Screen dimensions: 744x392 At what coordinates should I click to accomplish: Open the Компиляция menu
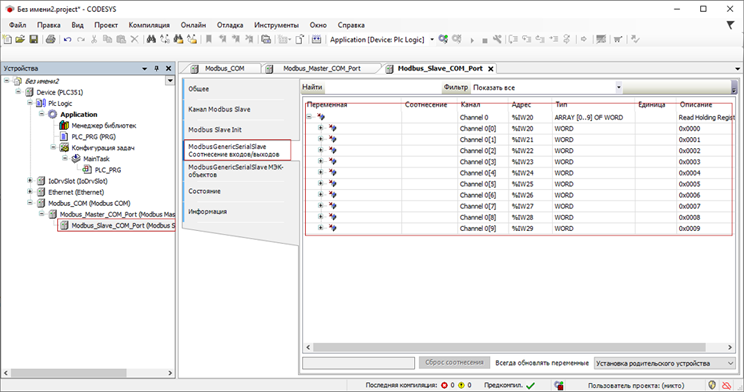point(149,25)
